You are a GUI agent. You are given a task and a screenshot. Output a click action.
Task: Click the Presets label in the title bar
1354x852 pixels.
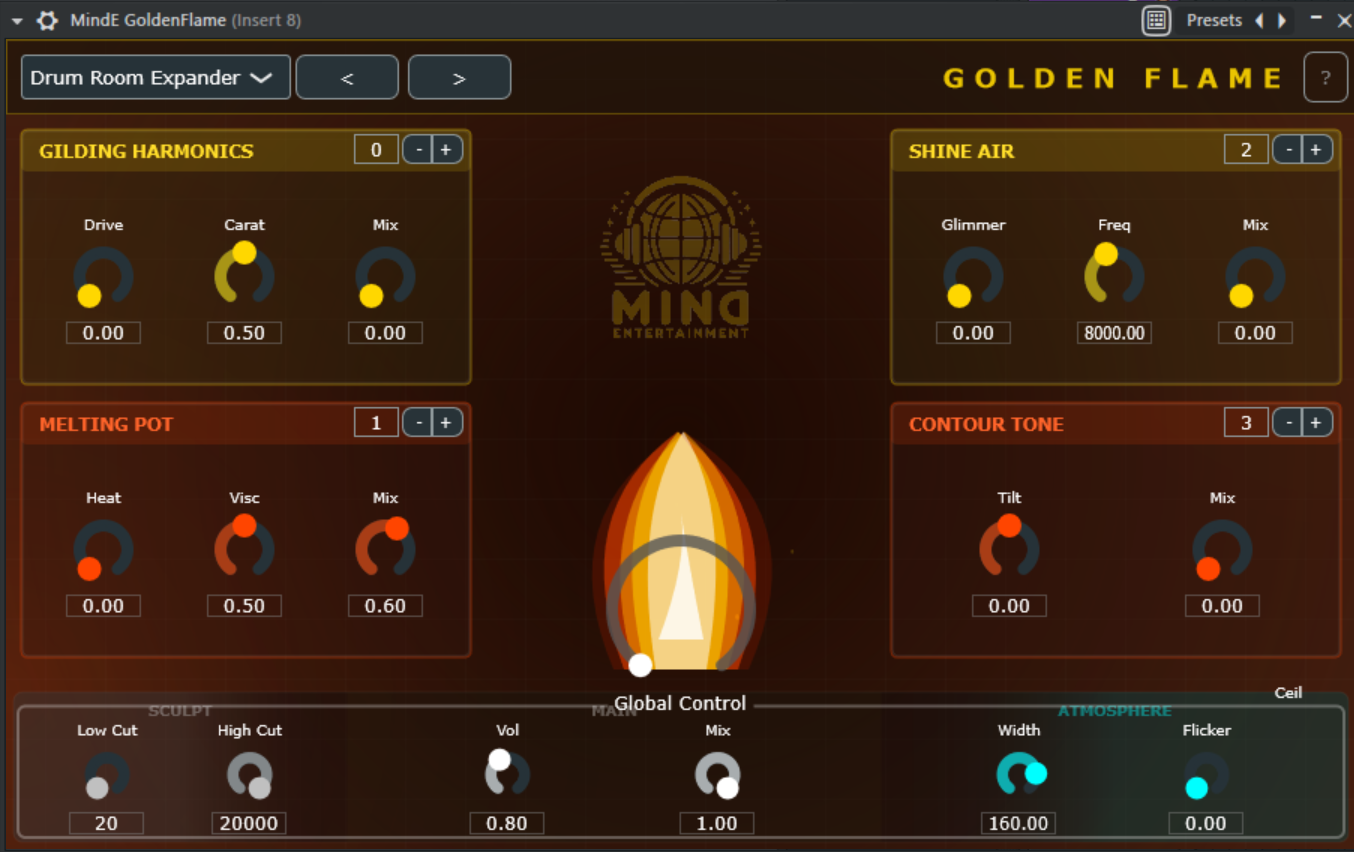coord(1213,19)
